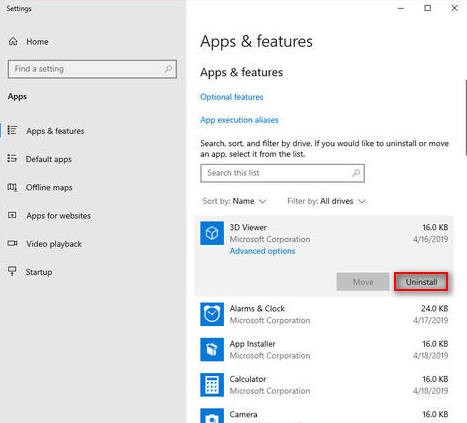Click the Offline maps map icon
This screenshot has width=467, height=423.
click(x=12, y=187)
